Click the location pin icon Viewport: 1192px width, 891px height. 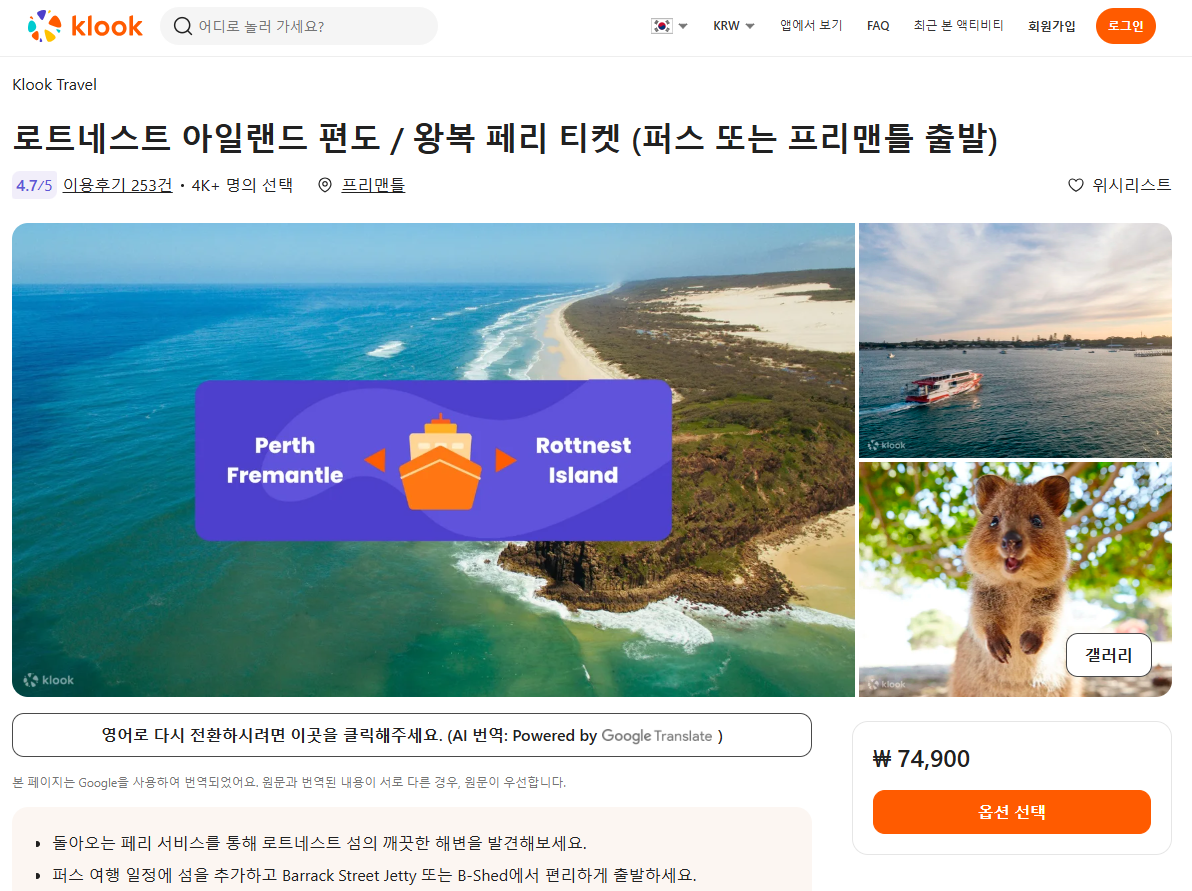pos(325,185)
